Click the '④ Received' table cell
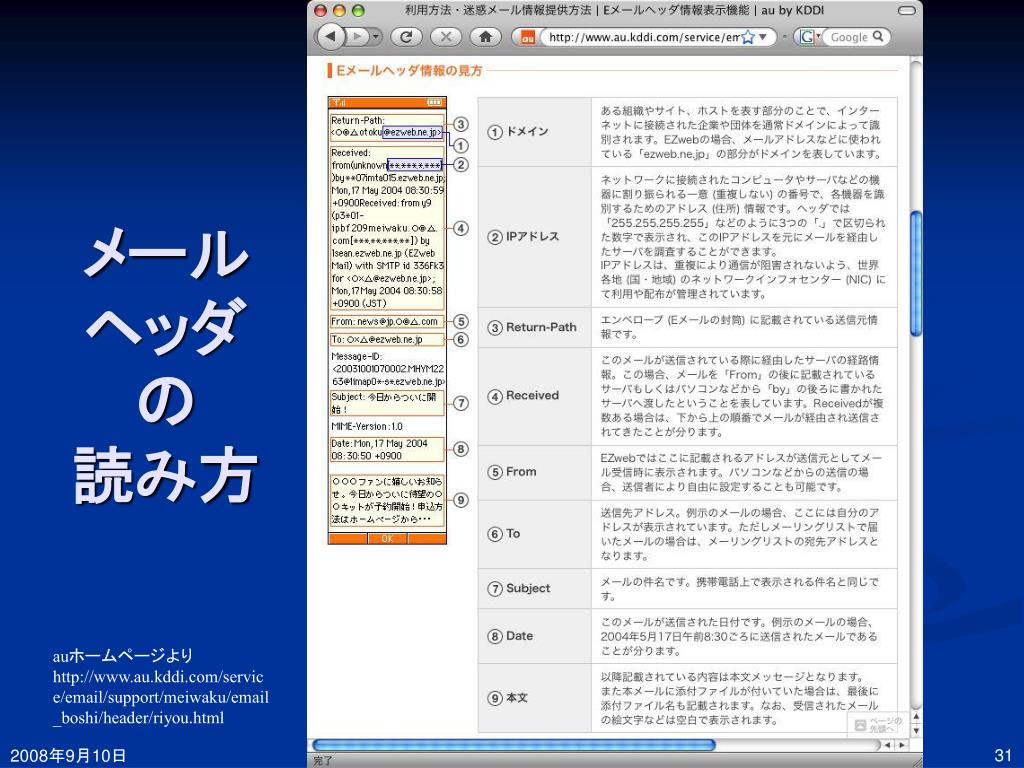This screenshot has width=1024, height=768. 535,396
